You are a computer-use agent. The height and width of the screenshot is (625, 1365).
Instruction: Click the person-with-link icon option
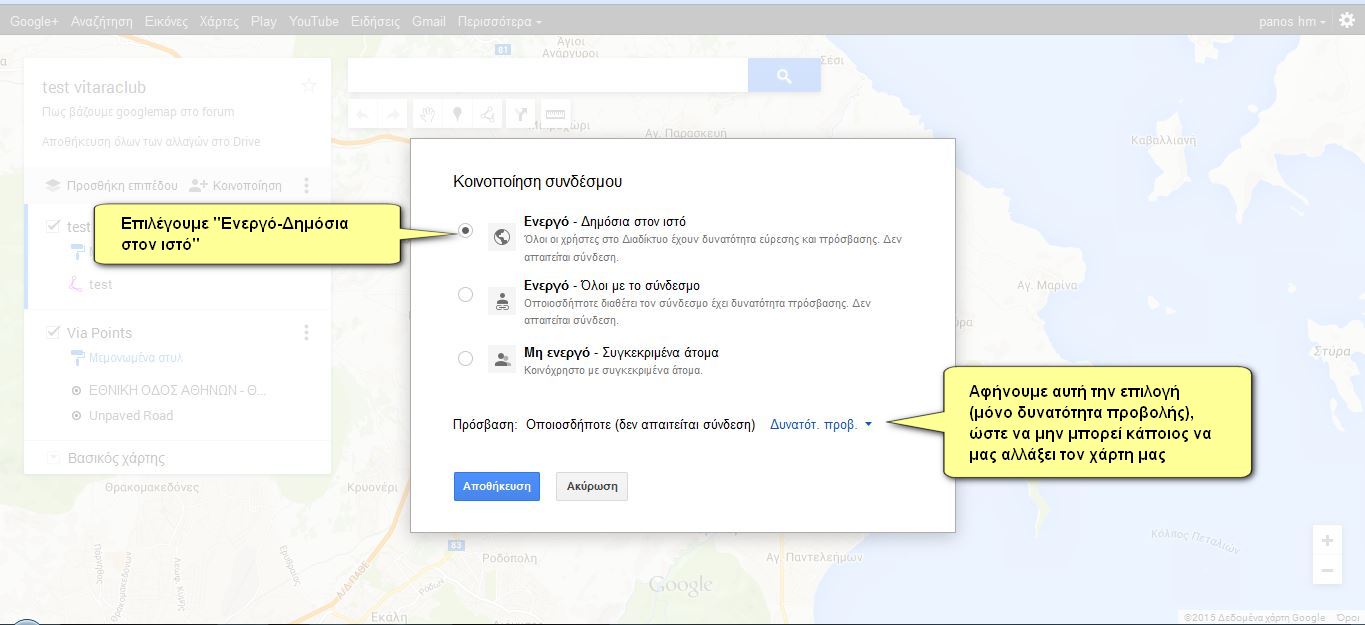point(502,301)
